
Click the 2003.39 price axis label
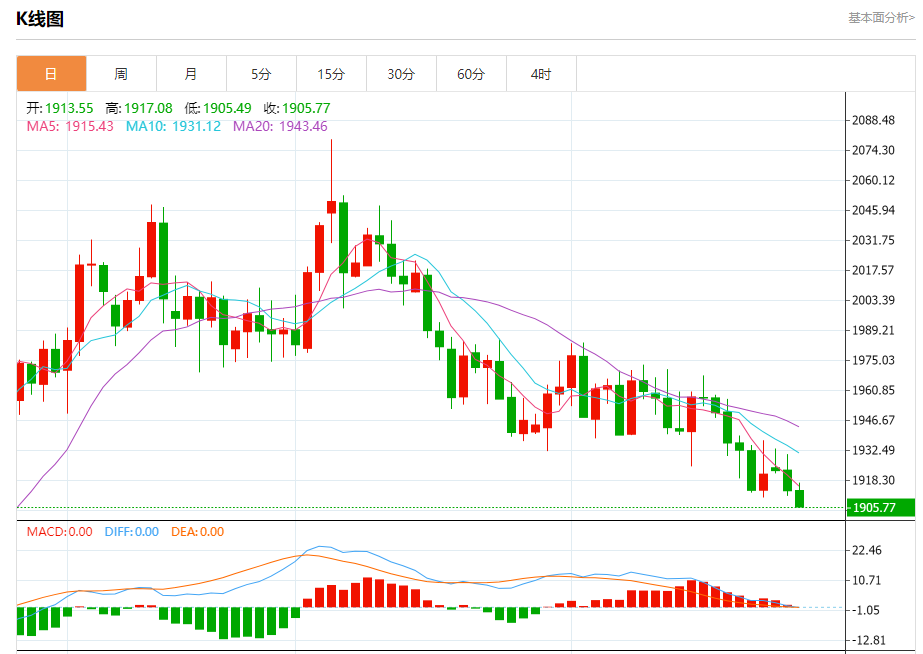874,300
